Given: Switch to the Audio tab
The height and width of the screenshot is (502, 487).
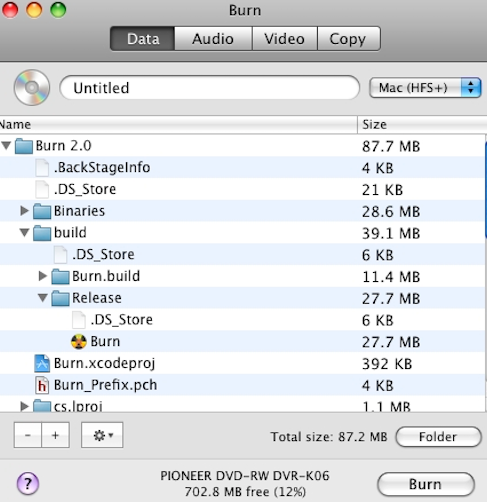Looking at the screenshot, I should tap(213, 39).
